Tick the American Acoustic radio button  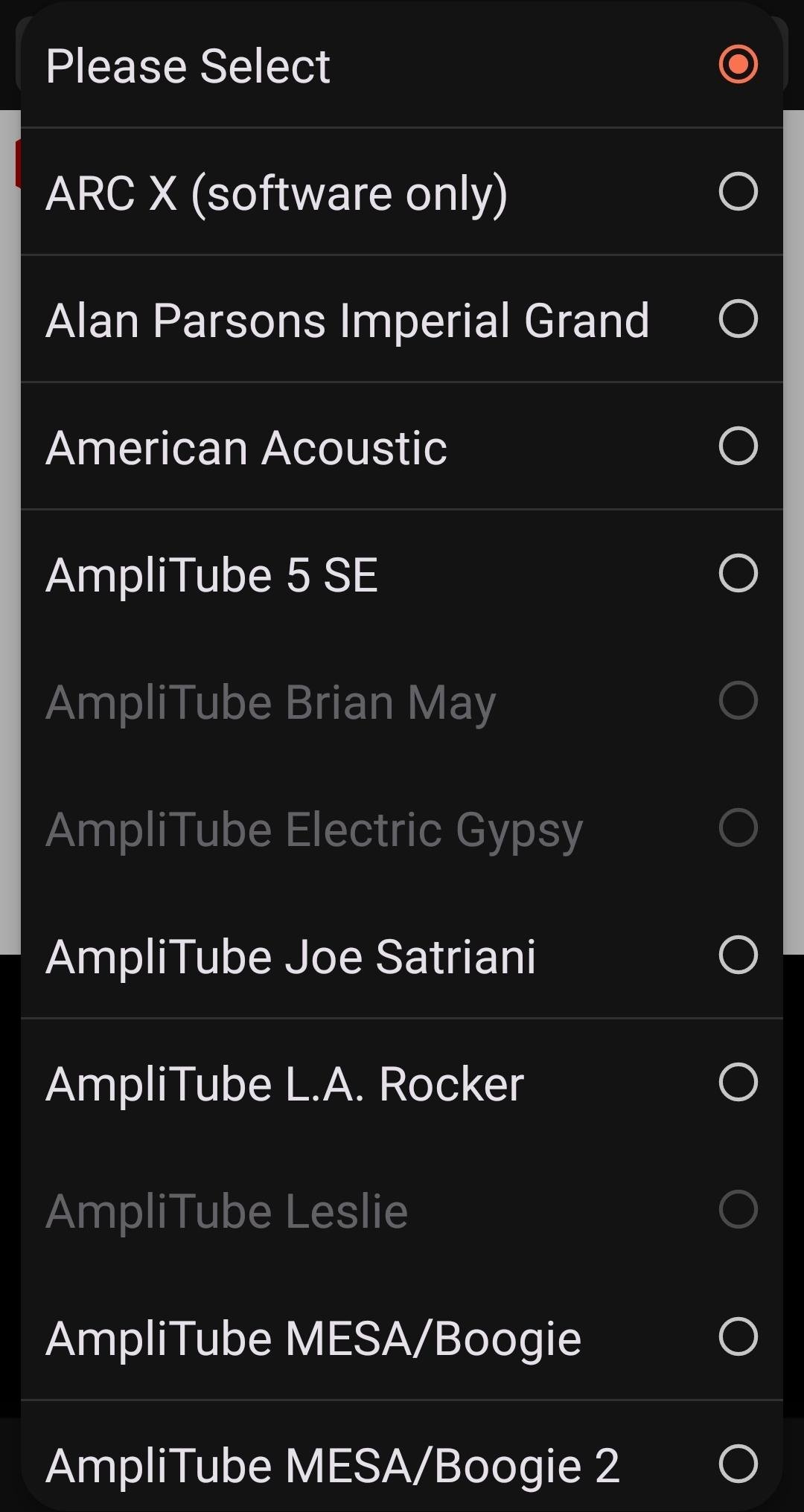tap(738, 446)
